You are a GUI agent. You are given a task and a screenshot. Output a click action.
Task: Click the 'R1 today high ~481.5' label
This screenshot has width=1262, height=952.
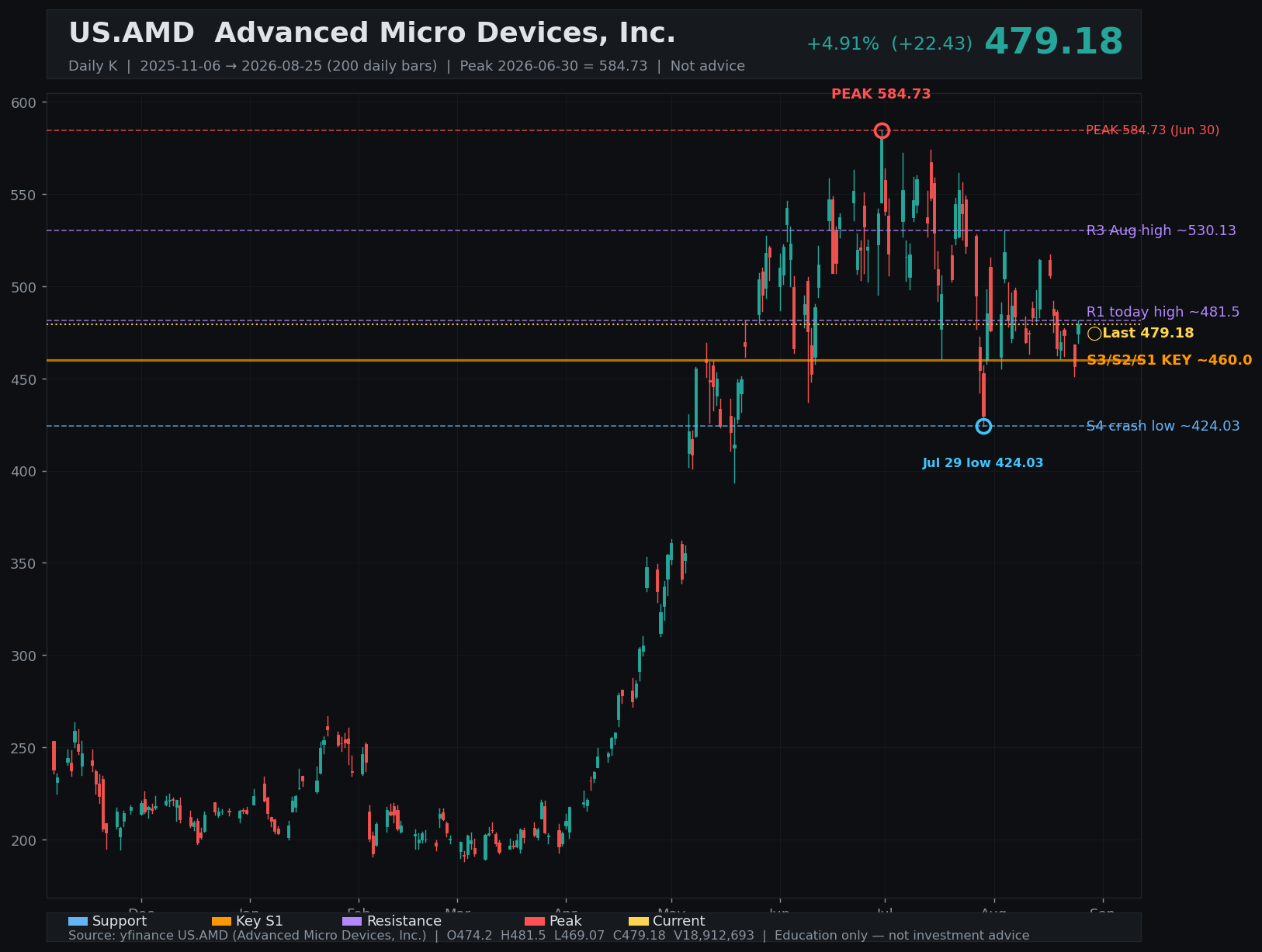(1163, 312)
